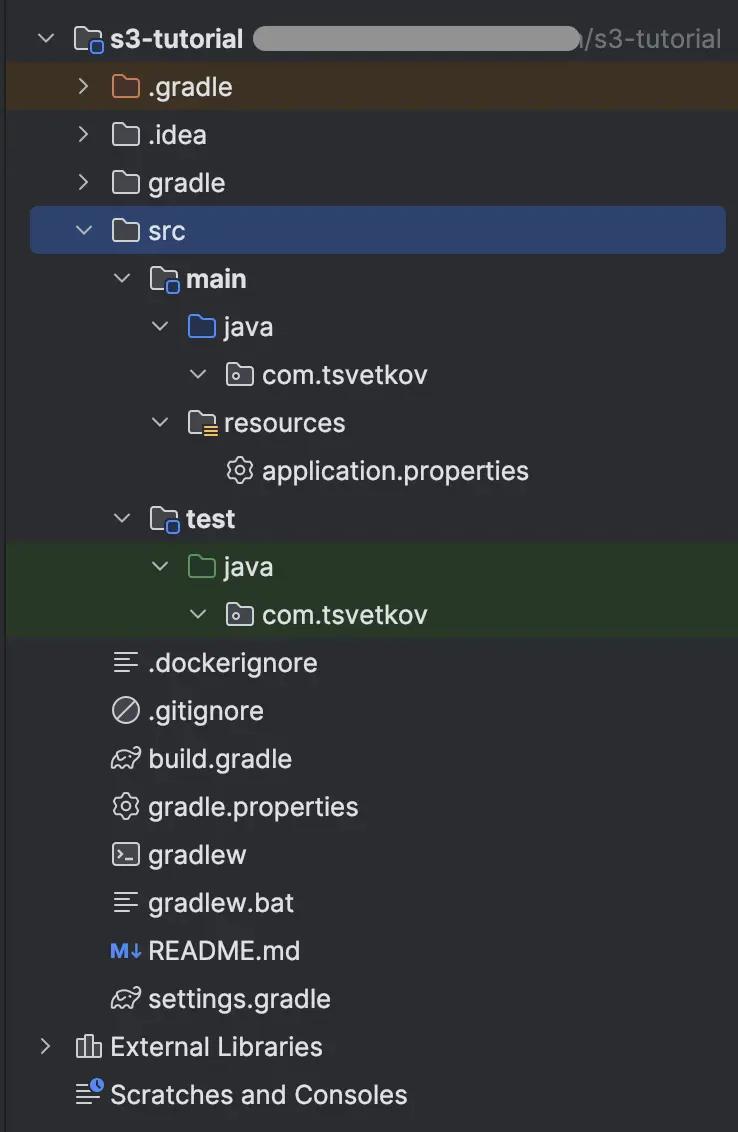Click the Scratches and Consoles icon
Viewport: 738px width, 1132px height.
90,1093
